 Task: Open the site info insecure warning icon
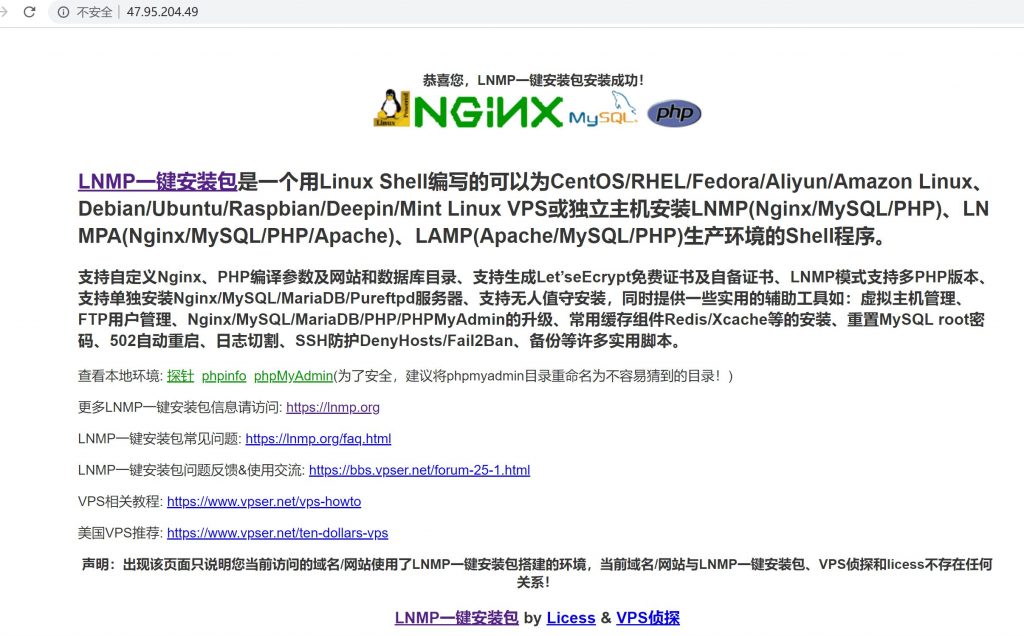point(63,12)
